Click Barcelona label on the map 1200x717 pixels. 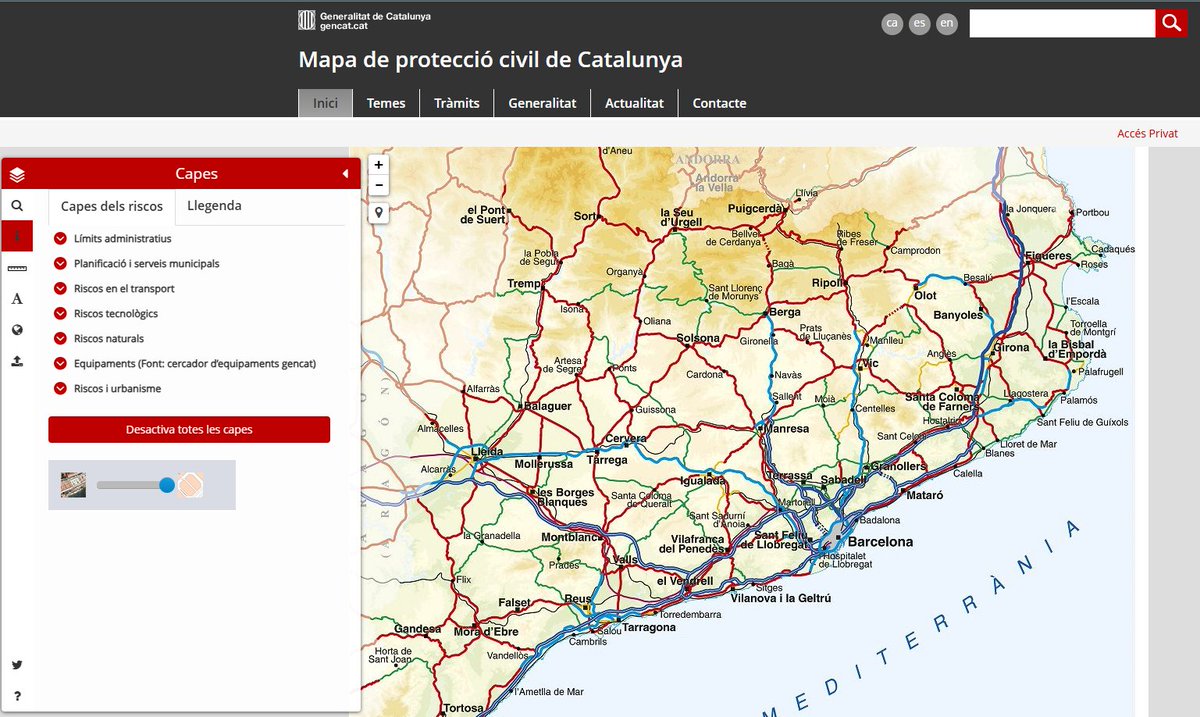pyautogui.click(x=880, y=542)
